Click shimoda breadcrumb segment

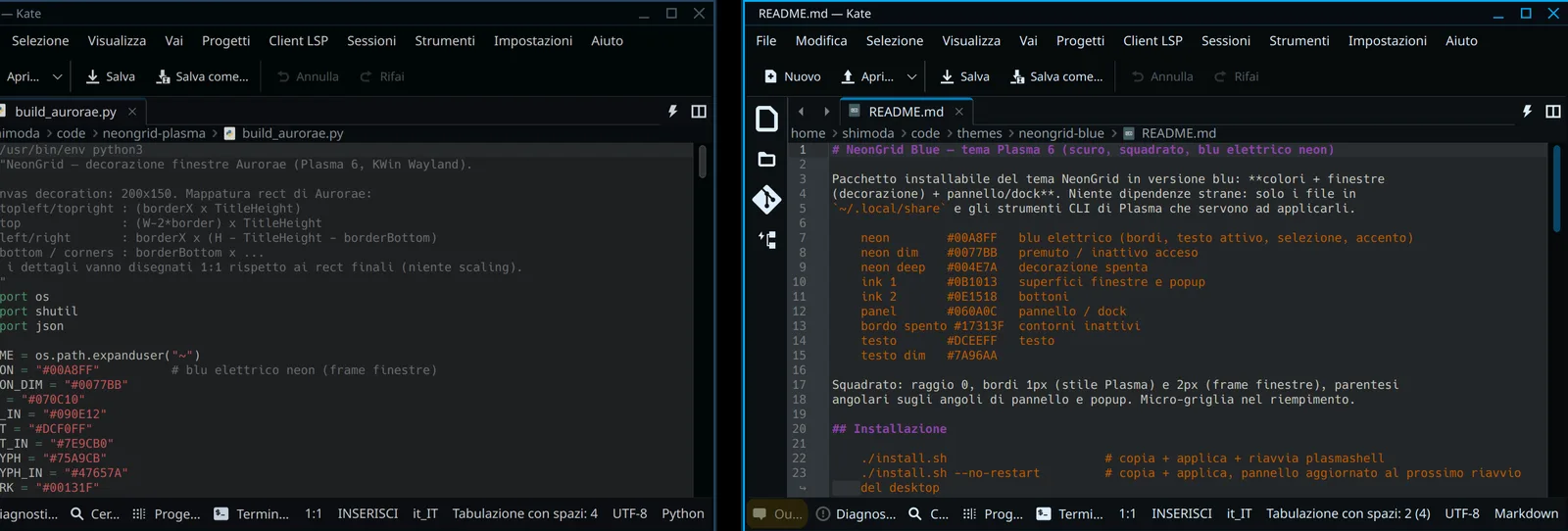pos(868,133)
